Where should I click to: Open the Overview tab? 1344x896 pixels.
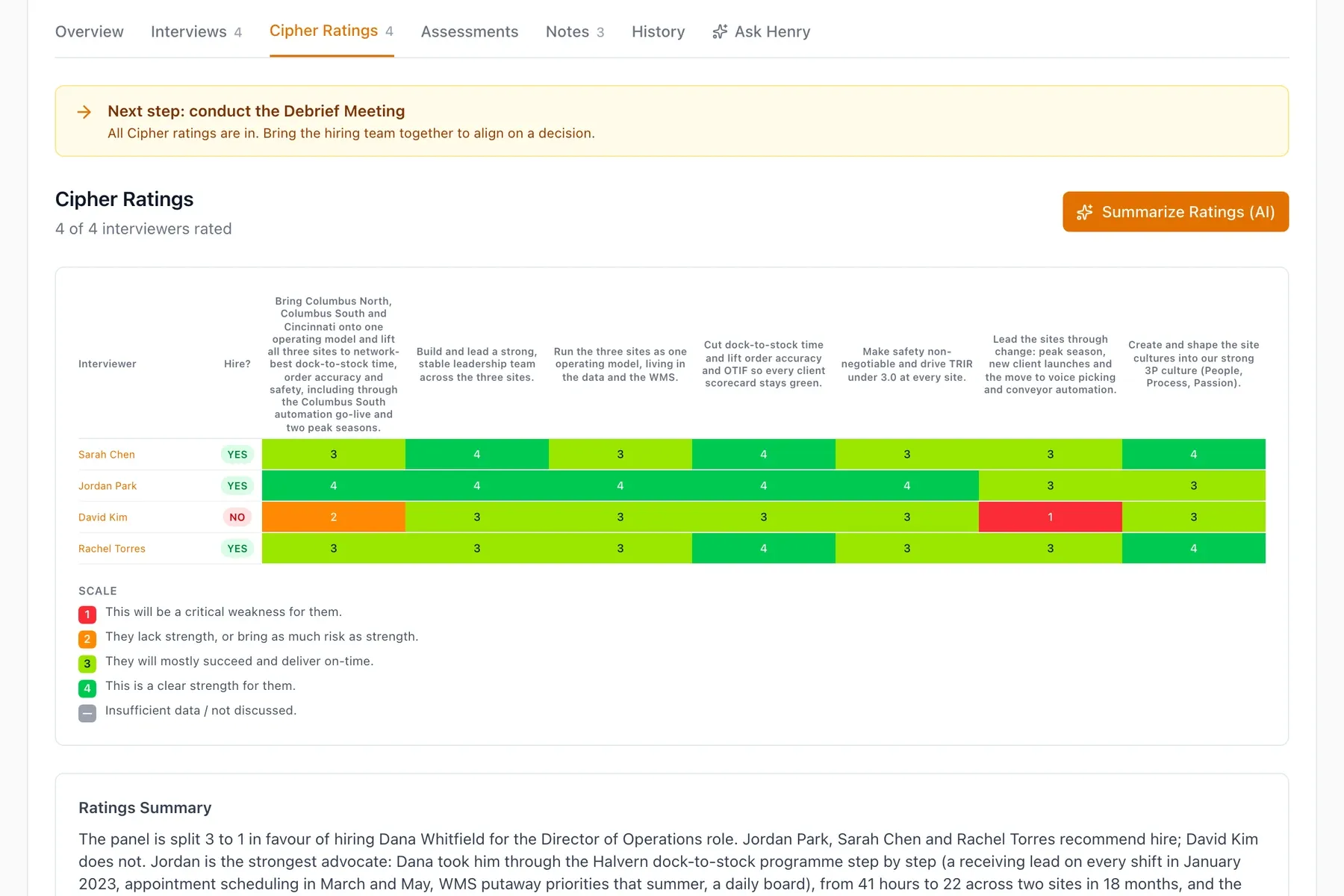coord(90,31)
